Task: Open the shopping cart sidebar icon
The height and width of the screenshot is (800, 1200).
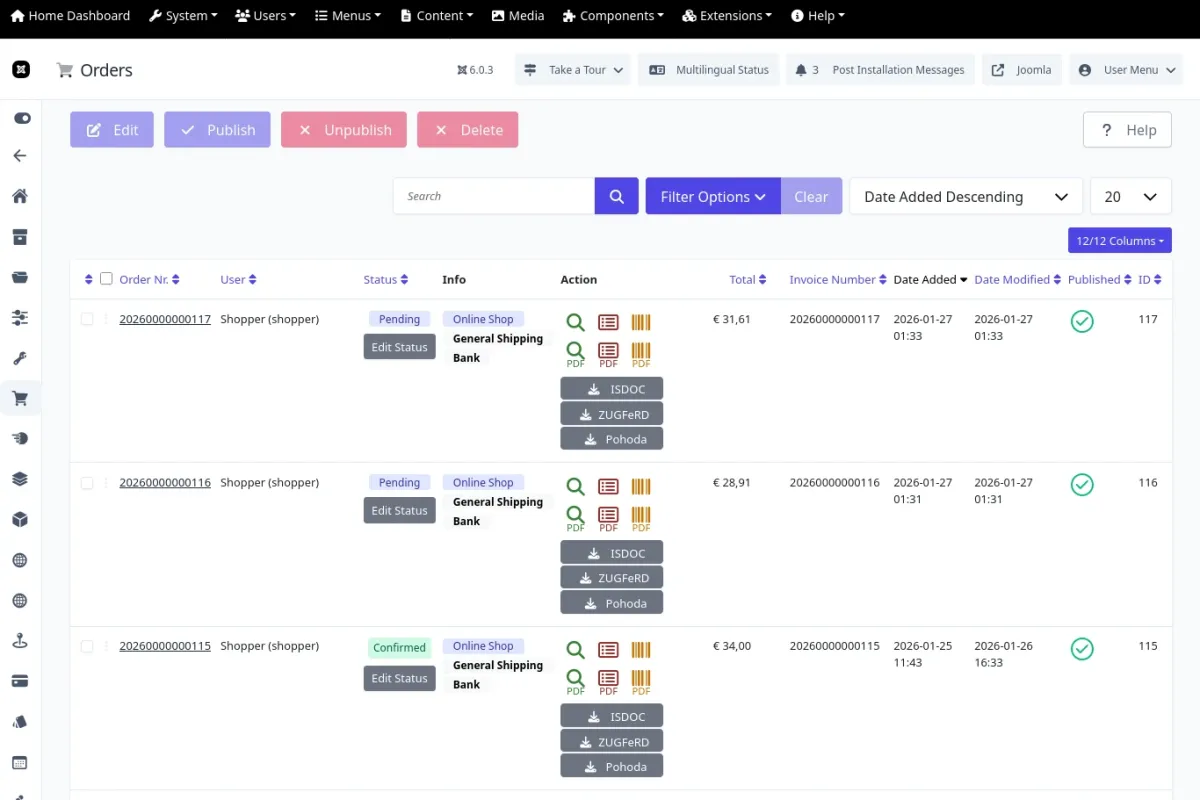Action: 20,398
